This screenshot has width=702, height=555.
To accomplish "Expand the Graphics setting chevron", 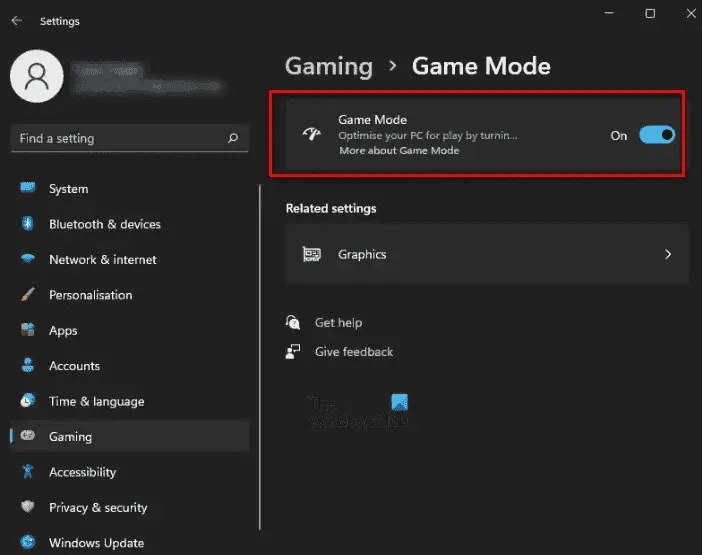I will click(668, 254).
